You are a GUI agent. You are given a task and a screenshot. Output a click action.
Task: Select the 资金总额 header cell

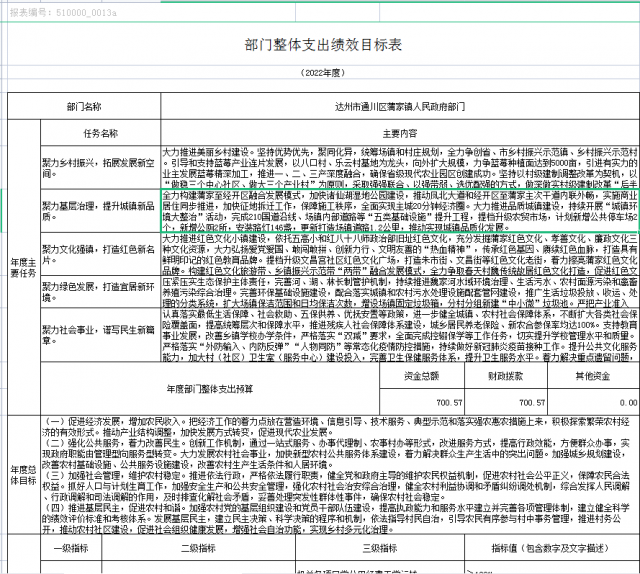(x=422, y=376)
